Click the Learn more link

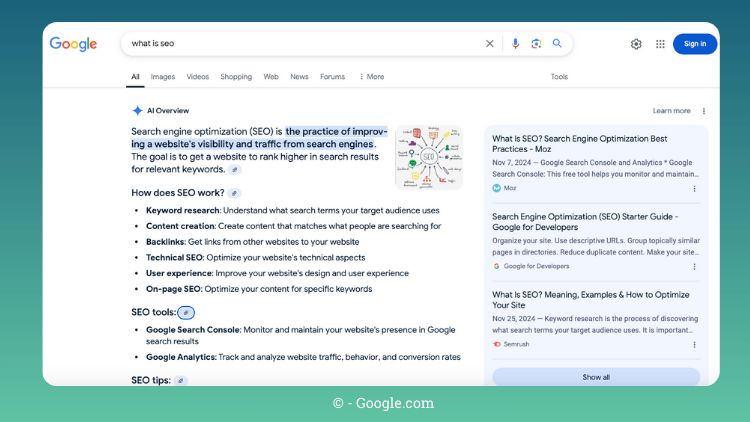click(x=672, y=111)
